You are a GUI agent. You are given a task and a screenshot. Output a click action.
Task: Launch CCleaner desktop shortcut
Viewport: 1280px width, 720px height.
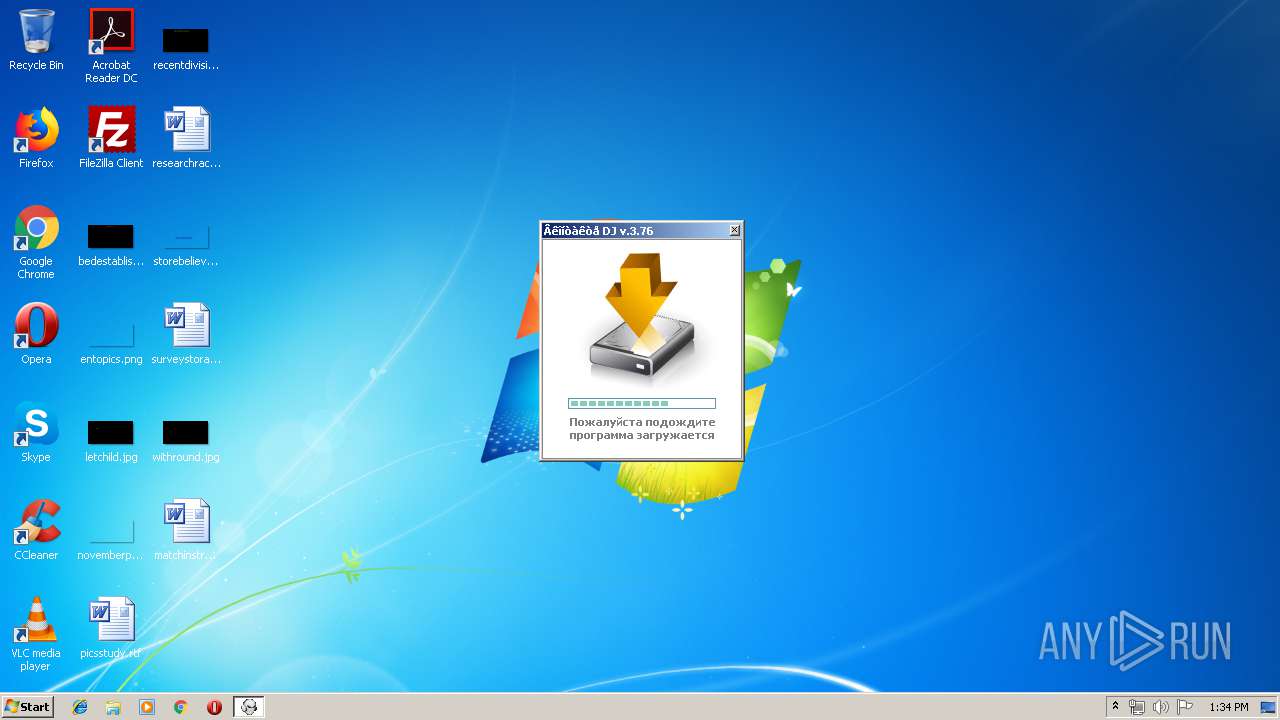pyautogui.click(x=36, y=530)
